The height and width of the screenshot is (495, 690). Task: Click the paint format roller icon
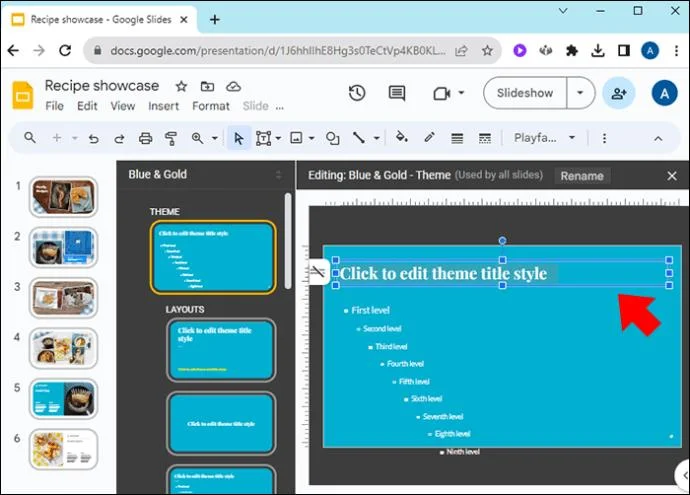(x=171, y=139)
